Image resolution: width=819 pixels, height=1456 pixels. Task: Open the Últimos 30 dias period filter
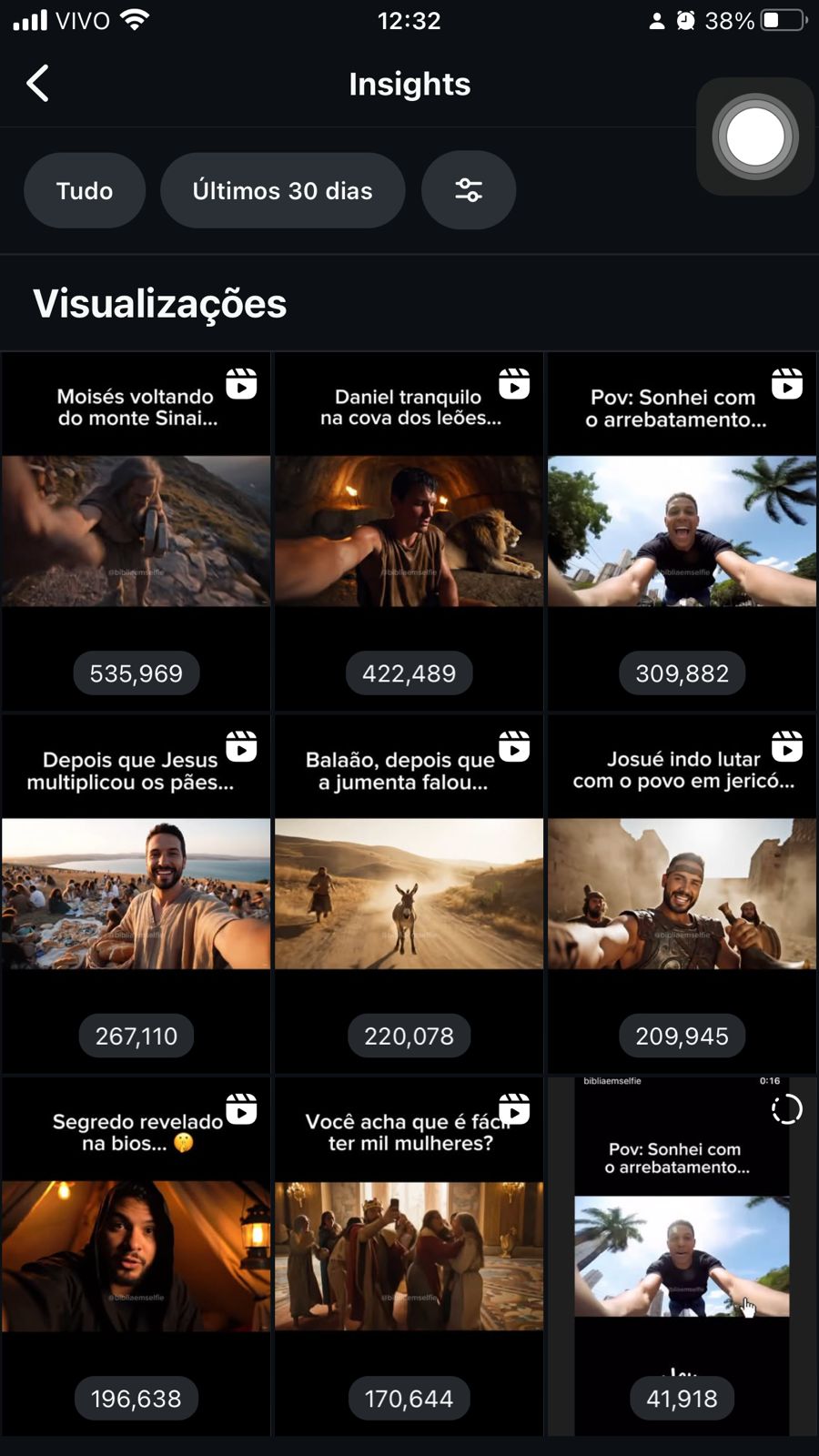tap(282, 190)
